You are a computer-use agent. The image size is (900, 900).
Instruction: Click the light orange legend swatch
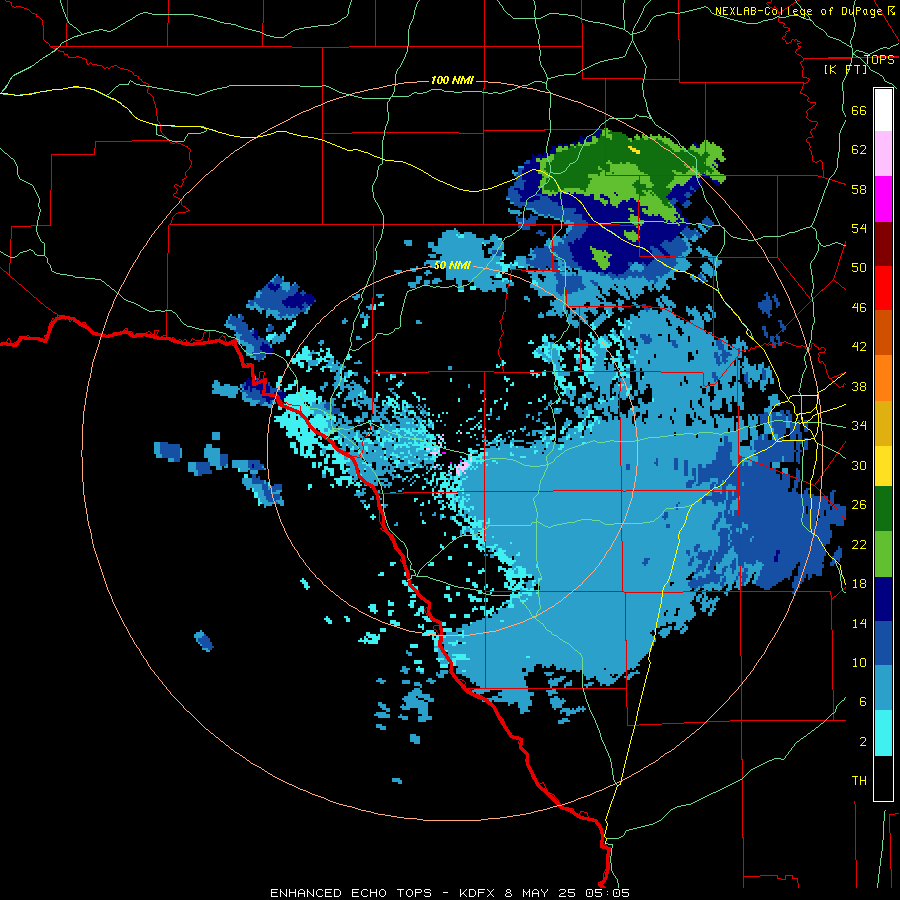[883, 378]
